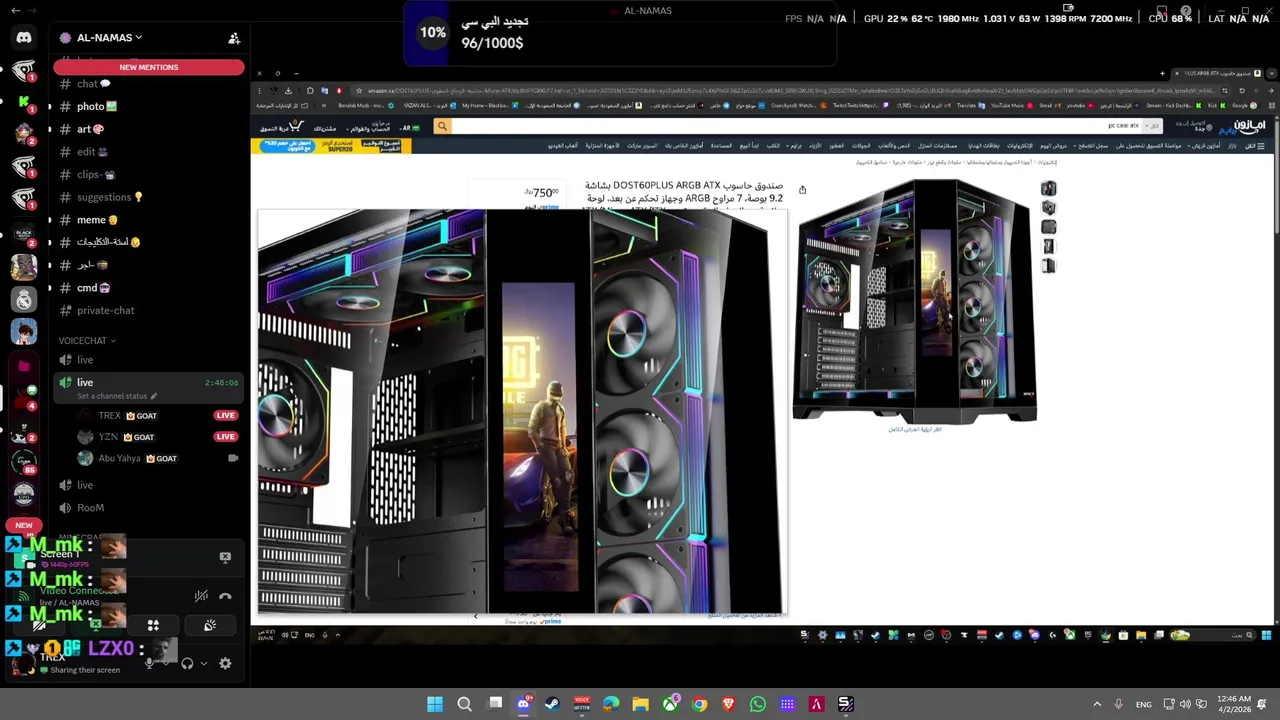Image resolution: width=1280 pixels, height=720 pixels.
Task: Open Steam from the taskbar
Action: [x=552, y=704]
